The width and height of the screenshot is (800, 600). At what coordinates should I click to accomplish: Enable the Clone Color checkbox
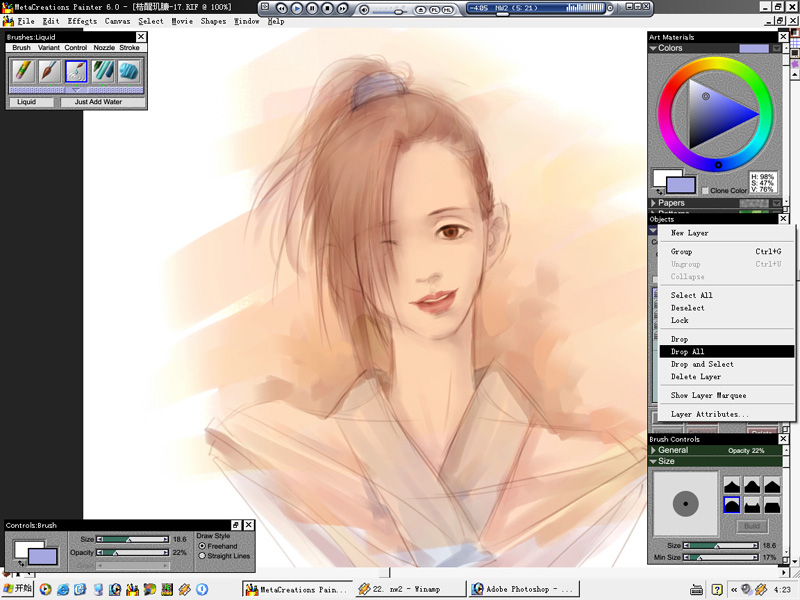coord(705,190)
